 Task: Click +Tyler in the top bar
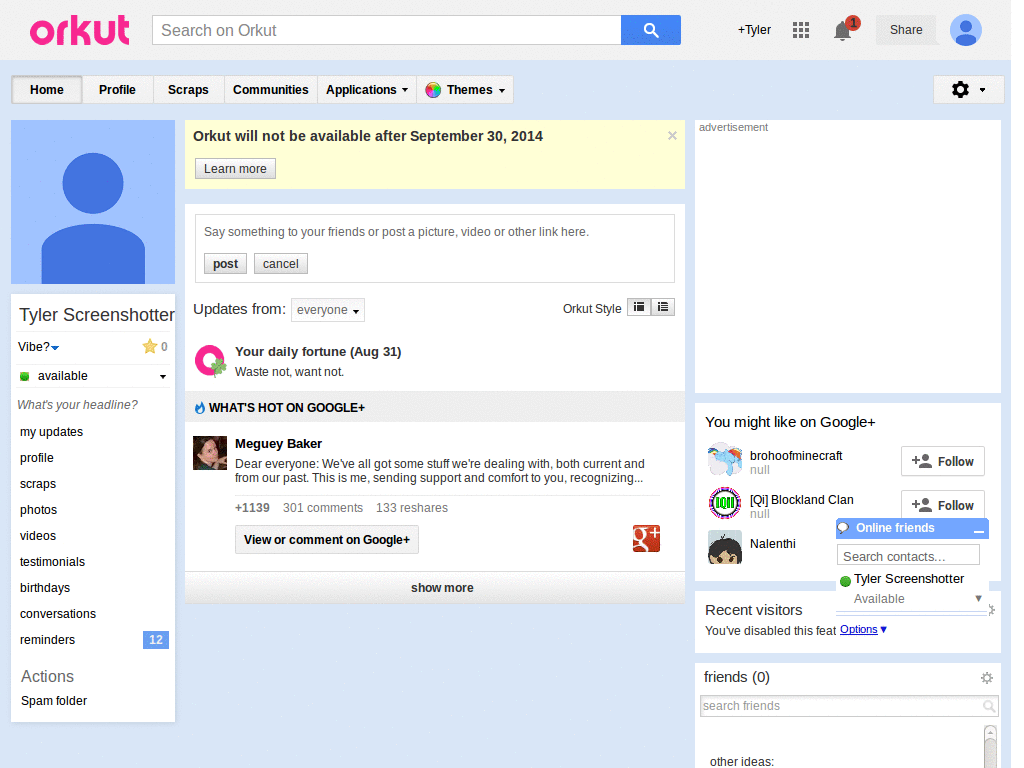(x=754, y=30)
